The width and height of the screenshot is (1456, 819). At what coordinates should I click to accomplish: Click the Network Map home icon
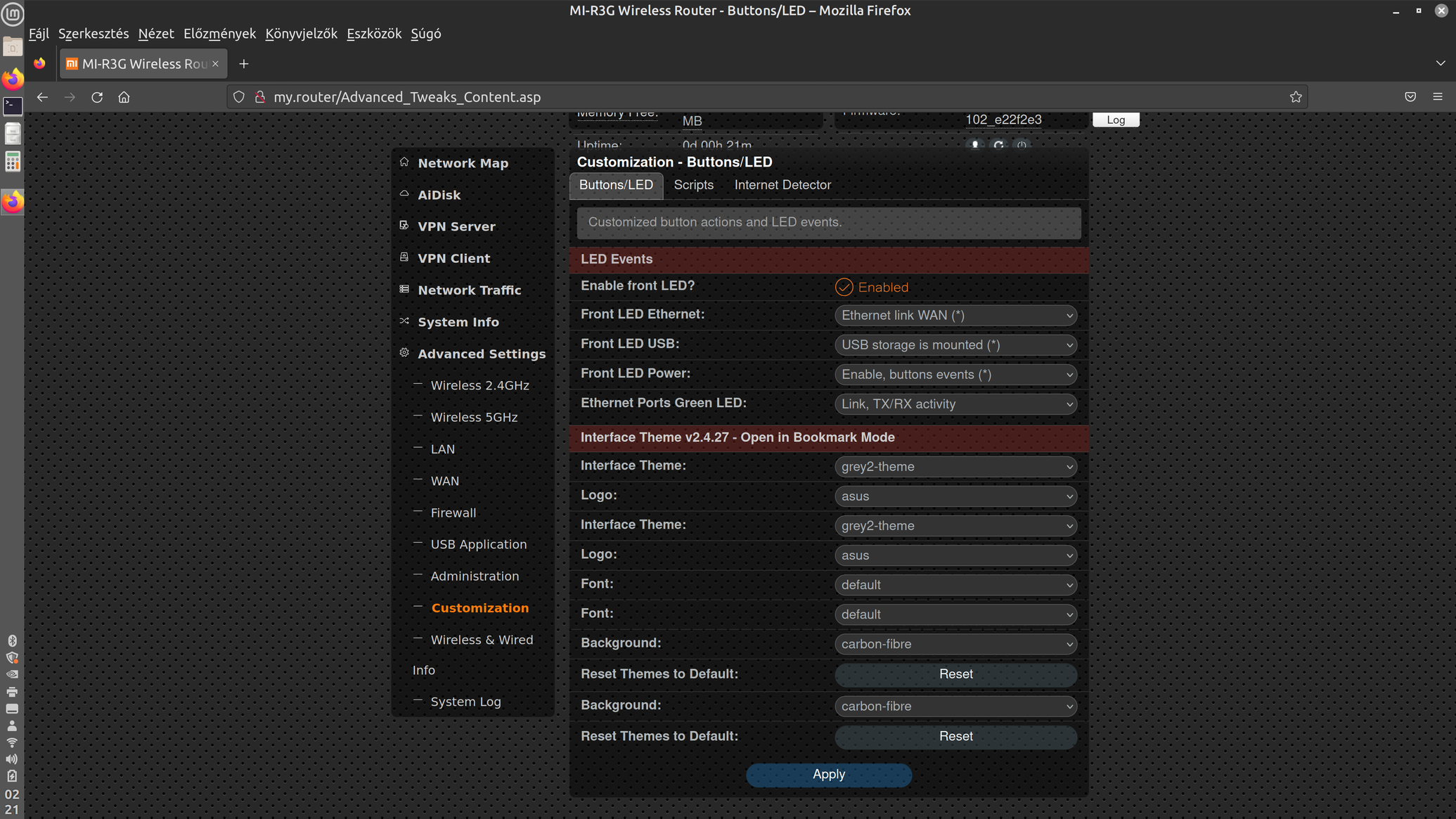(x=404, y=162)
